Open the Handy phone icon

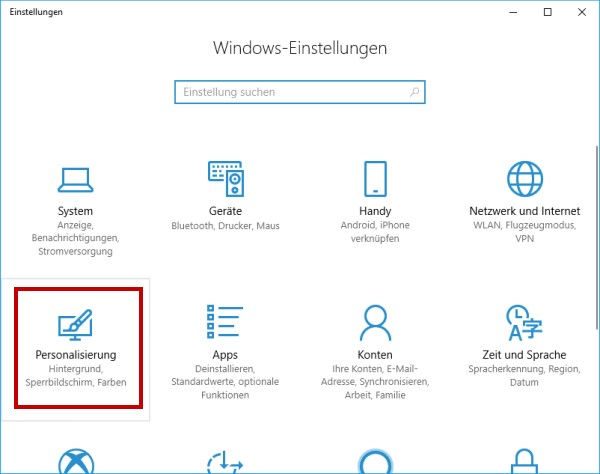point(375,179)
